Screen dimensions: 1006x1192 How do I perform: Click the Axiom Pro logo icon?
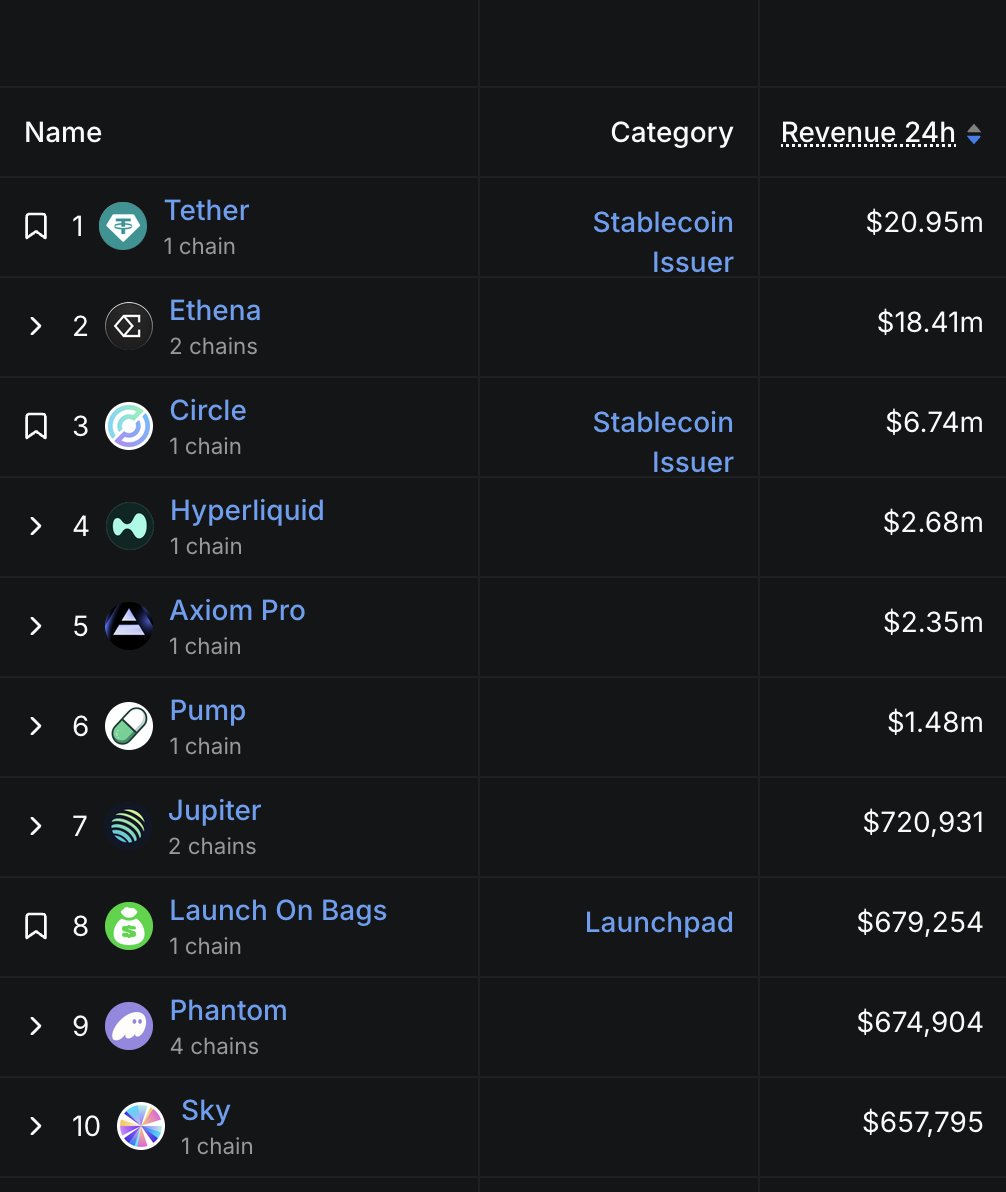coord(129,626)
